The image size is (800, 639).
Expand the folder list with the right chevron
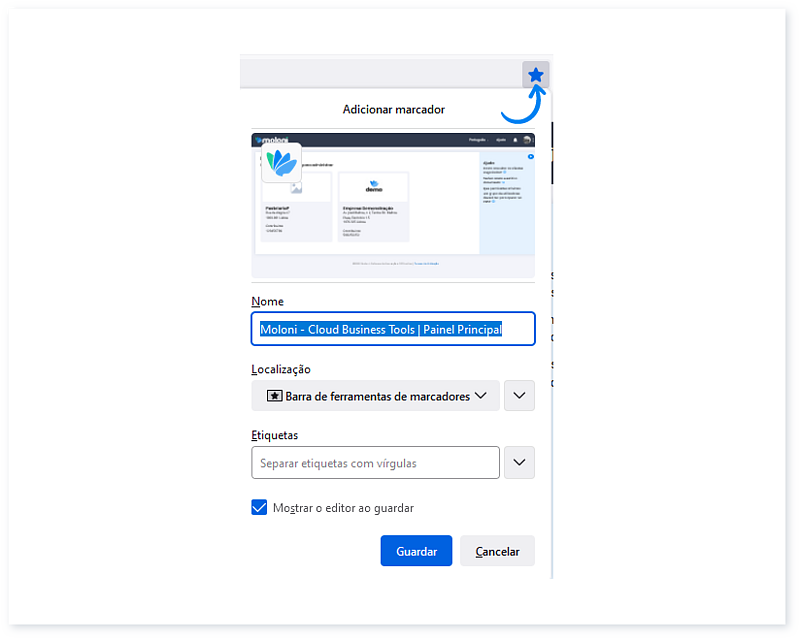tap(519, 395)
